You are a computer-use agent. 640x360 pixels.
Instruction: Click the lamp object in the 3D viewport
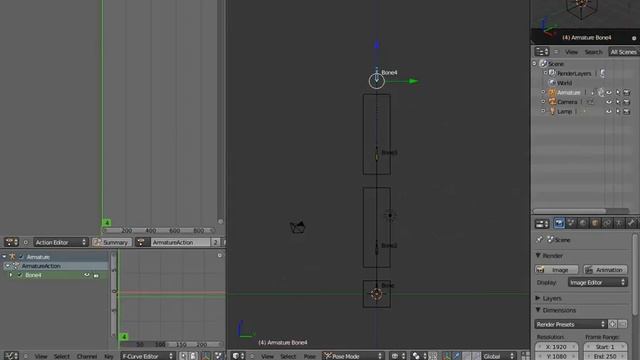[390, 216]
